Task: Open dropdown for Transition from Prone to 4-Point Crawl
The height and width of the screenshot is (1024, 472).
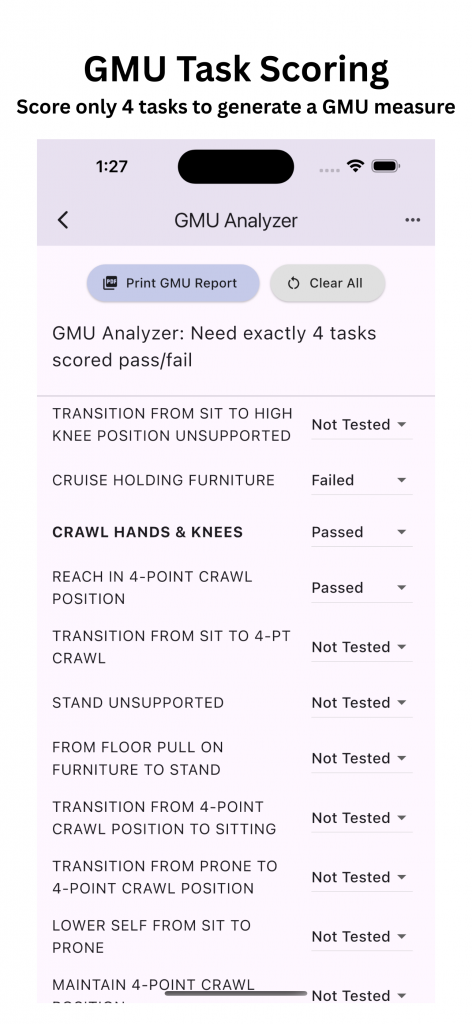Action: [x=361, y=877]
